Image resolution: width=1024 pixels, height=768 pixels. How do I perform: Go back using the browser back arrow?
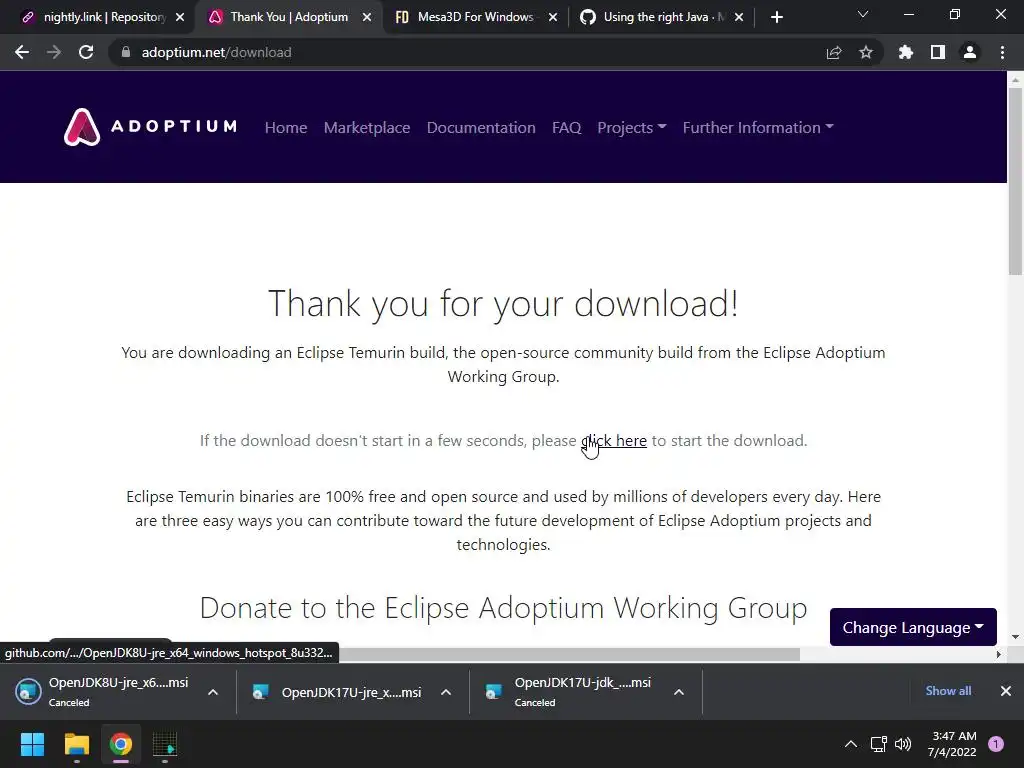point(22,52)
